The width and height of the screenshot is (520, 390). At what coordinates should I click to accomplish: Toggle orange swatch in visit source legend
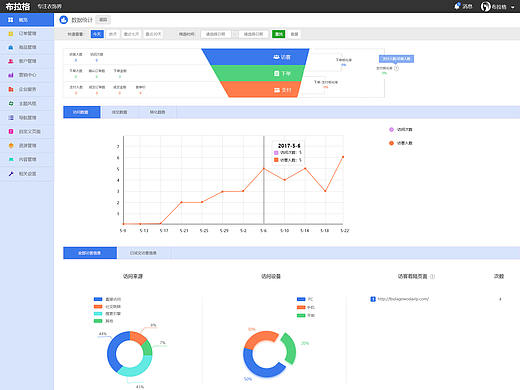click(x=98, y=306)
